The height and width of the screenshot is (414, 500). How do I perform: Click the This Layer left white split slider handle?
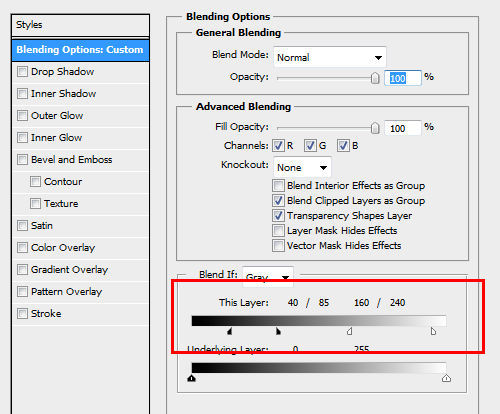click(x=349, y=331)
